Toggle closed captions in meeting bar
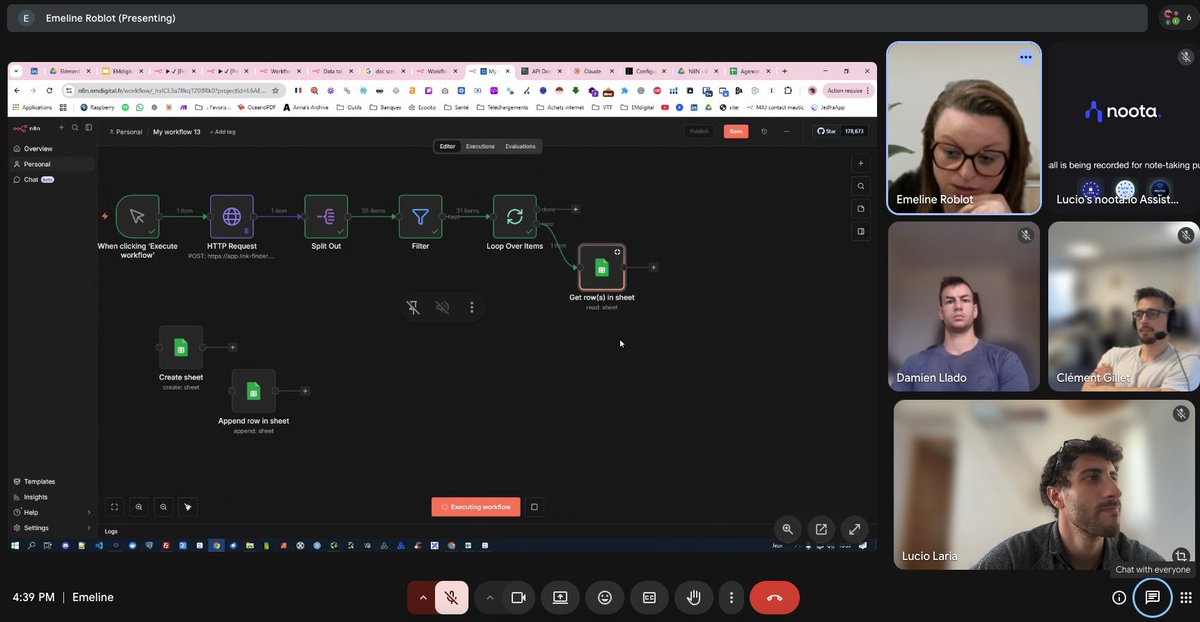This screenshot has height=622, width=1200. tap(649, 597)
